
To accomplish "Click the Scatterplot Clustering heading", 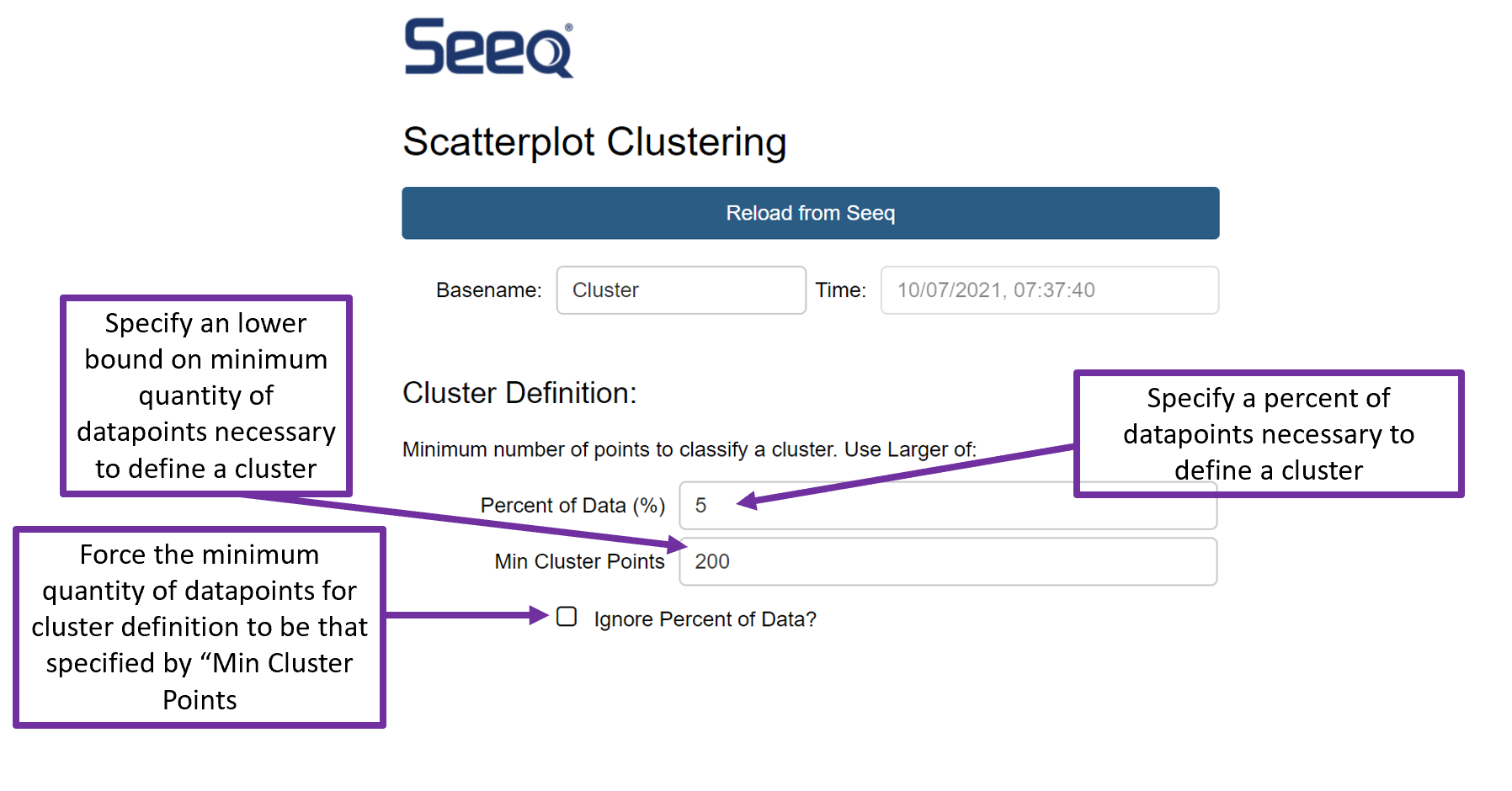I will pos(594,141).
